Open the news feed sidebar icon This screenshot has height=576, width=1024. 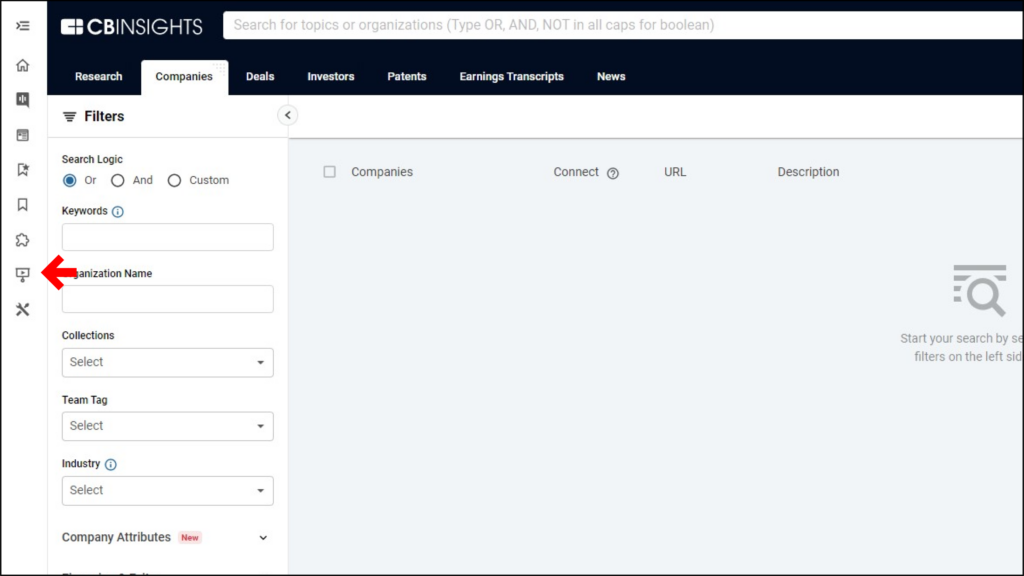(23, 135)
